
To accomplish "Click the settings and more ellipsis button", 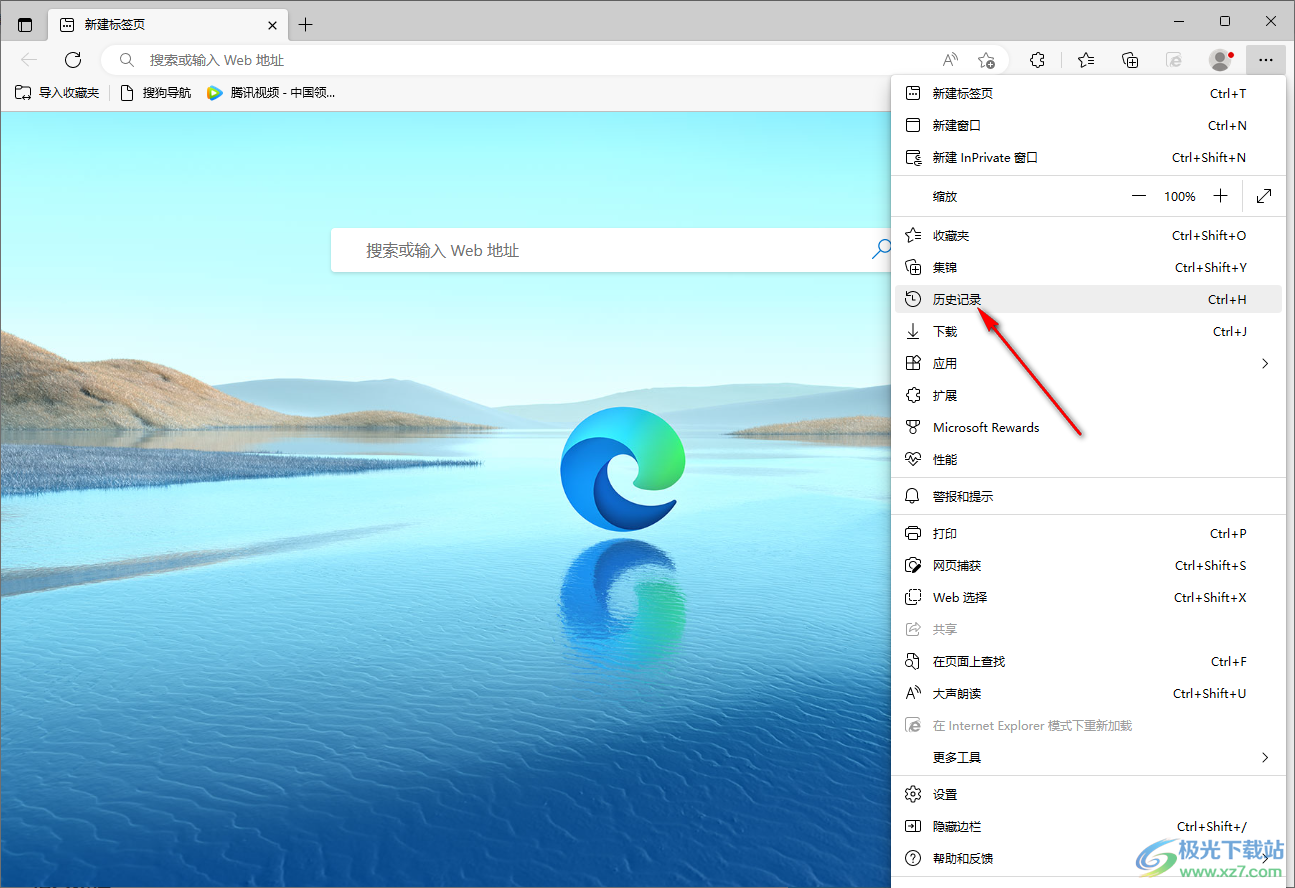I will (x=1266, y=60).
